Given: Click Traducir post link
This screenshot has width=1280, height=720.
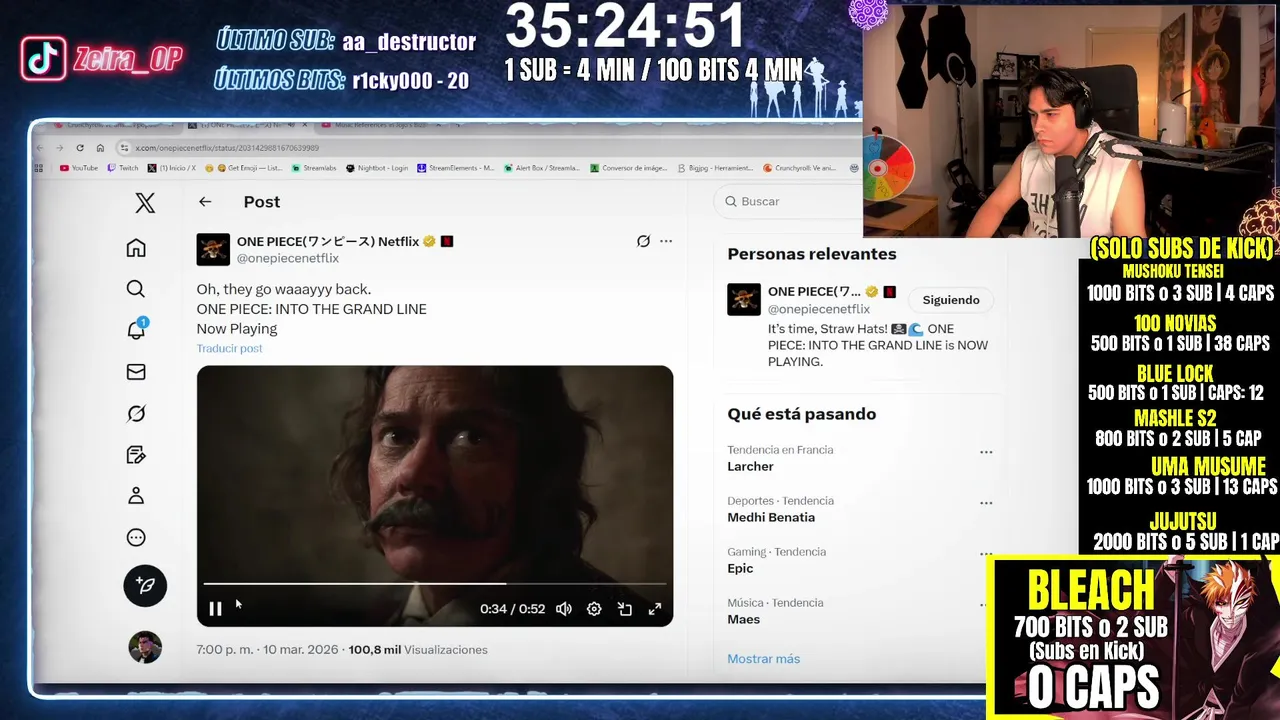Looking at the screenshot, I should coord(229,348).
